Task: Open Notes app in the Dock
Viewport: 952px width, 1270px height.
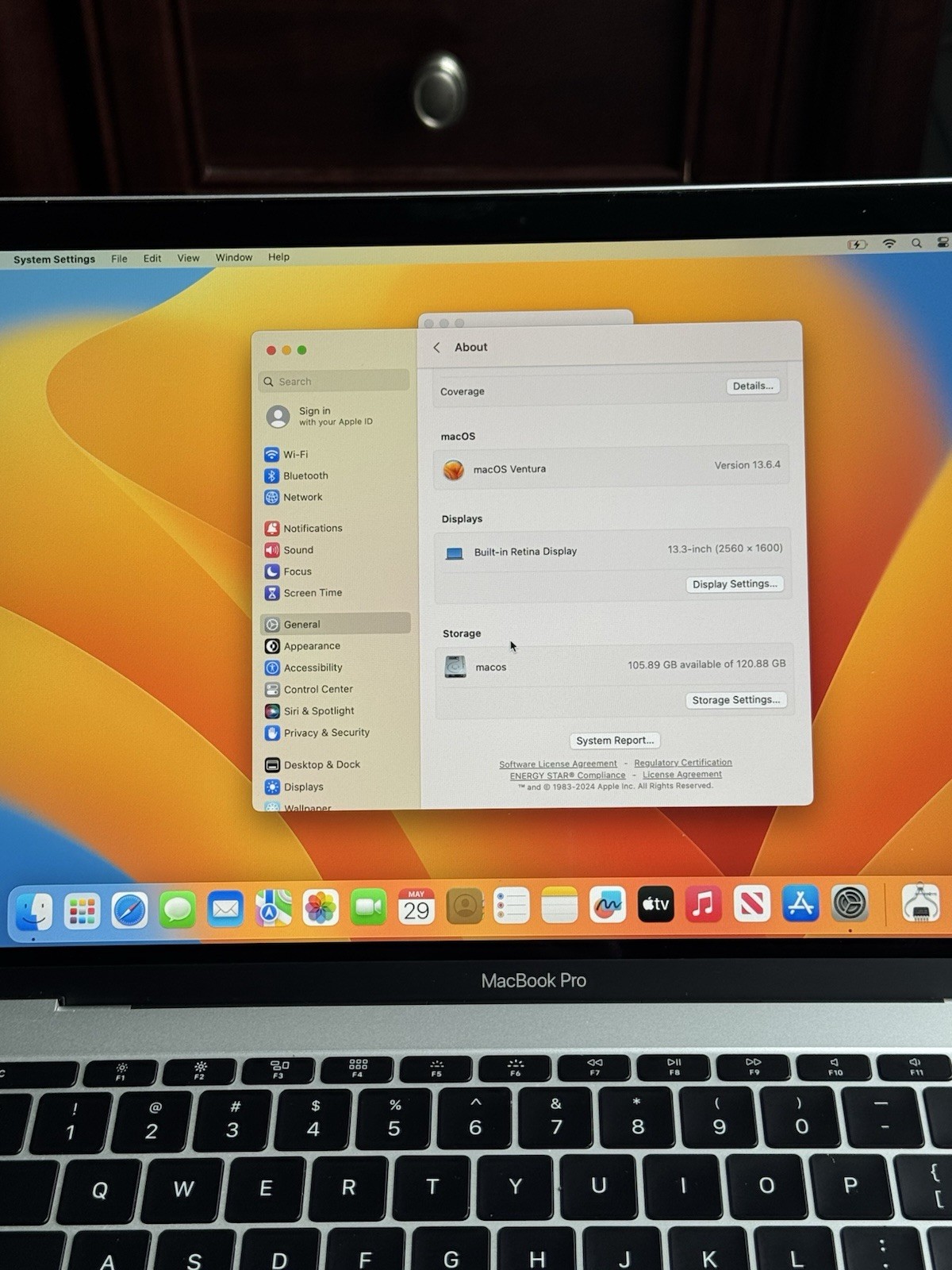Action: tap(559, 906)
